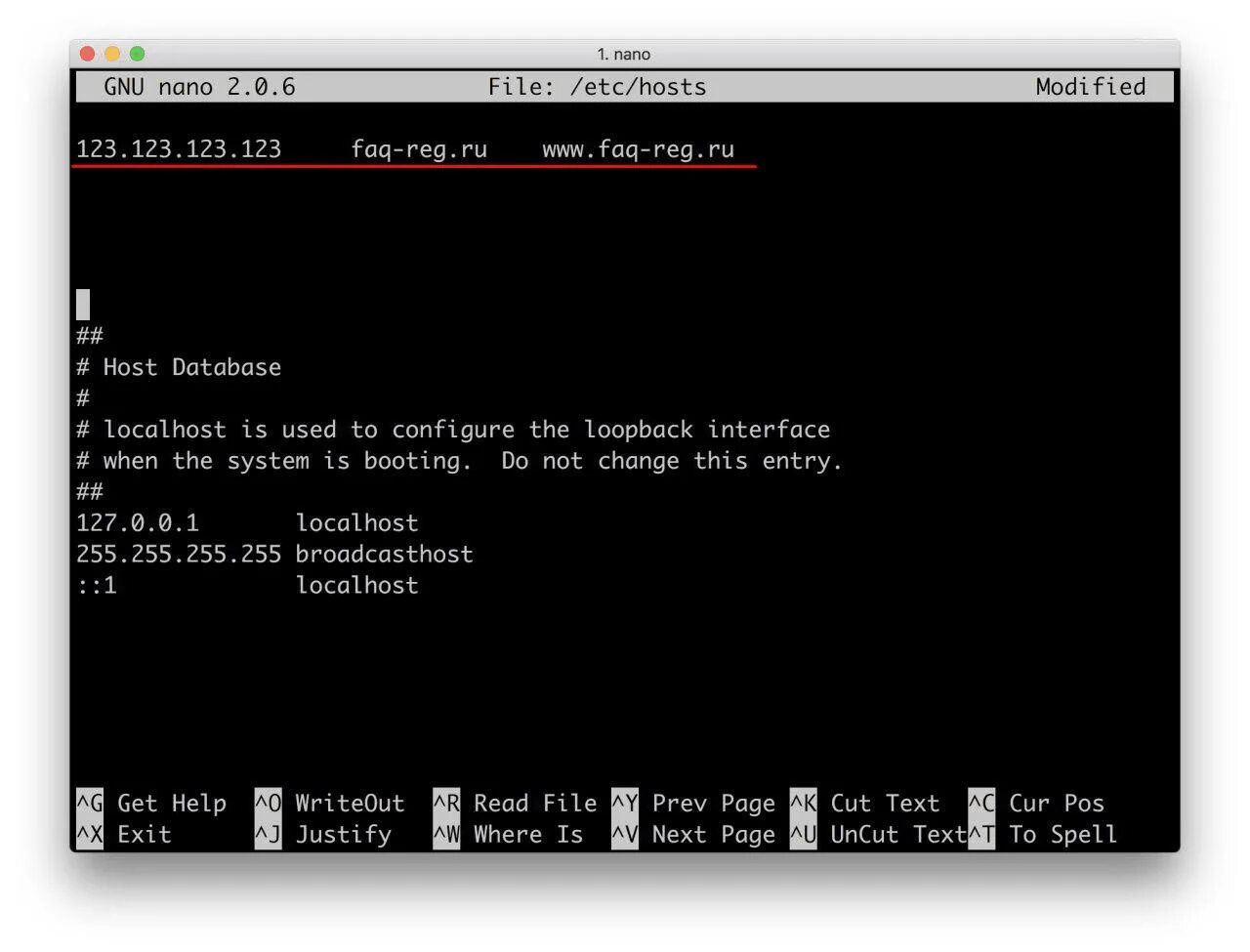The image size is (1250, 952).
Task: Click the white block text cursor
Action: coord(83,305)
